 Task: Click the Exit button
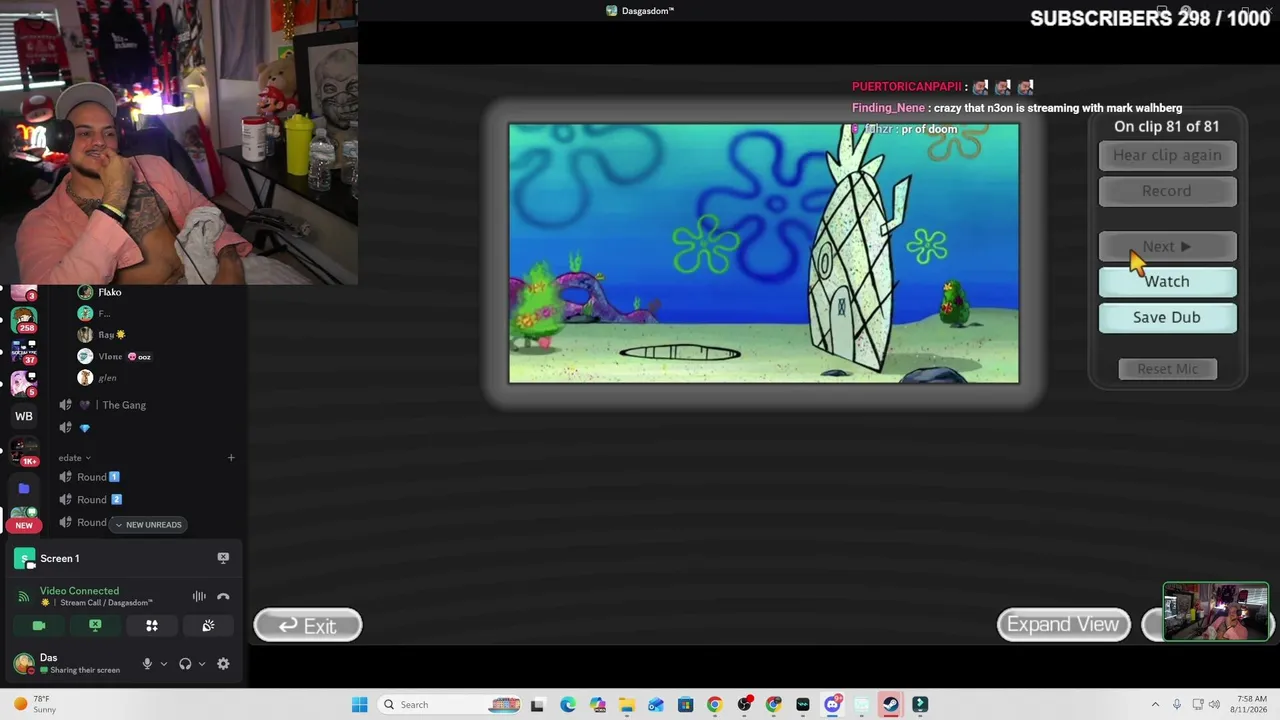tap(308, 625)
